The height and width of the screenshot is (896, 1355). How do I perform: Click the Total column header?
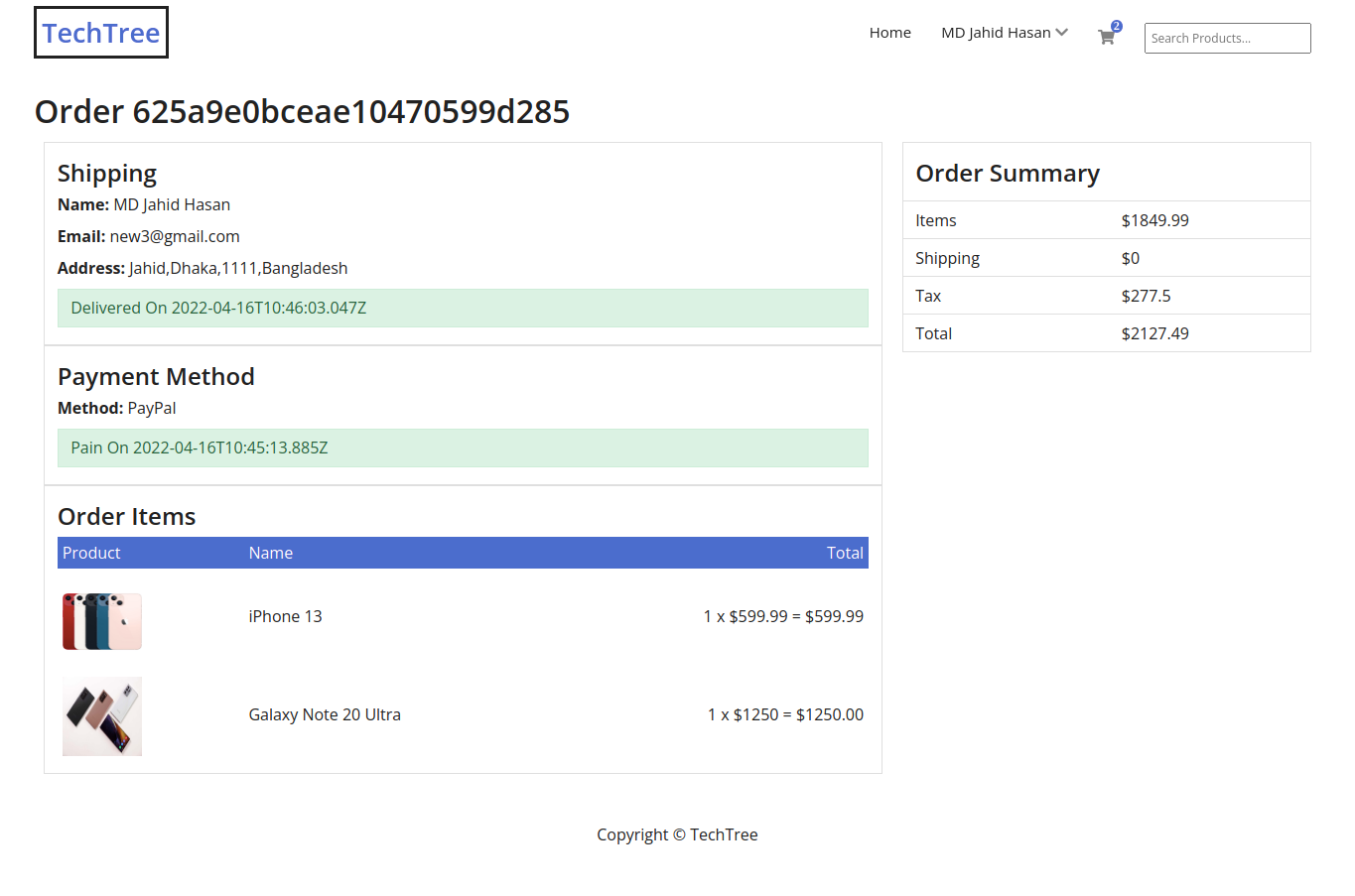click(845, 553)
